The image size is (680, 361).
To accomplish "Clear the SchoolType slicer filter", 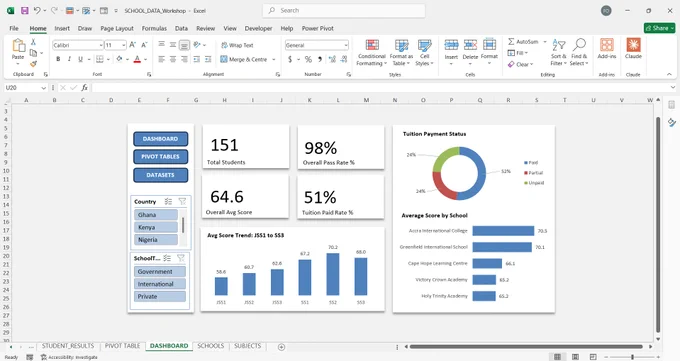I will (181, 258).
